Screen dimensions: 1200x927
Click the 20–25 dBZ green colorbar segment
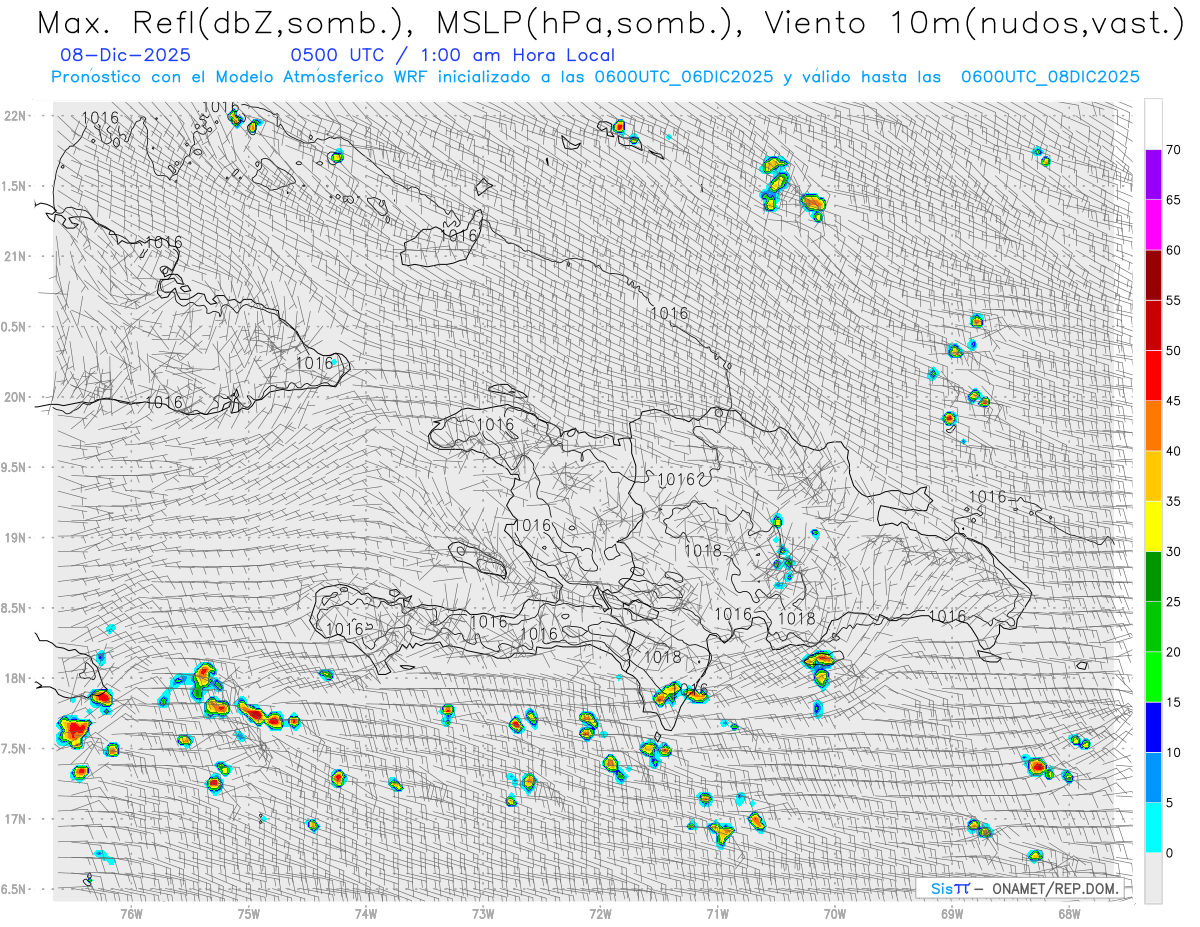pyautogui.click(x=1153, y=627)
